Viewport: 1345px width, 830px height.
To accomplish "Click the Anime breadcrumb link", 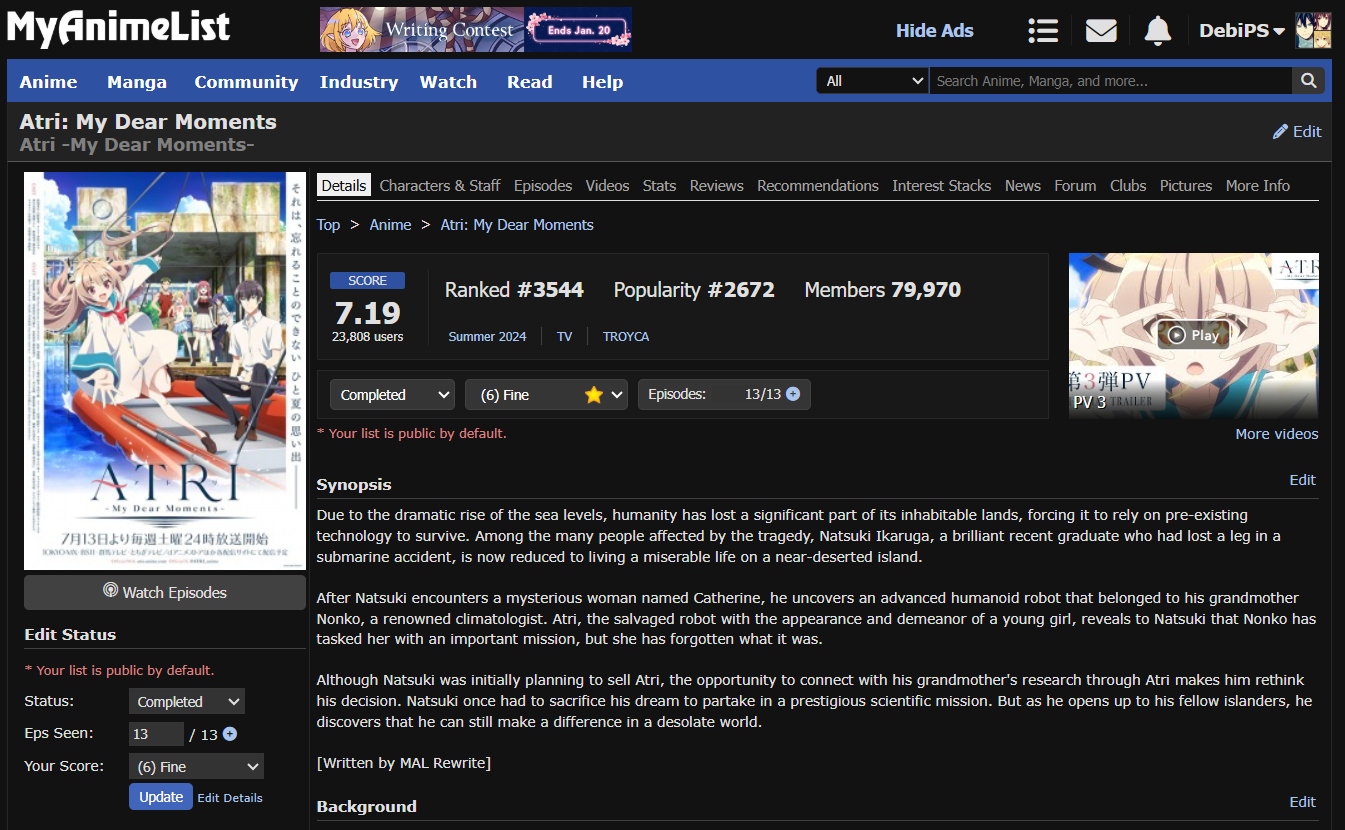I will [x=390, y=225].
